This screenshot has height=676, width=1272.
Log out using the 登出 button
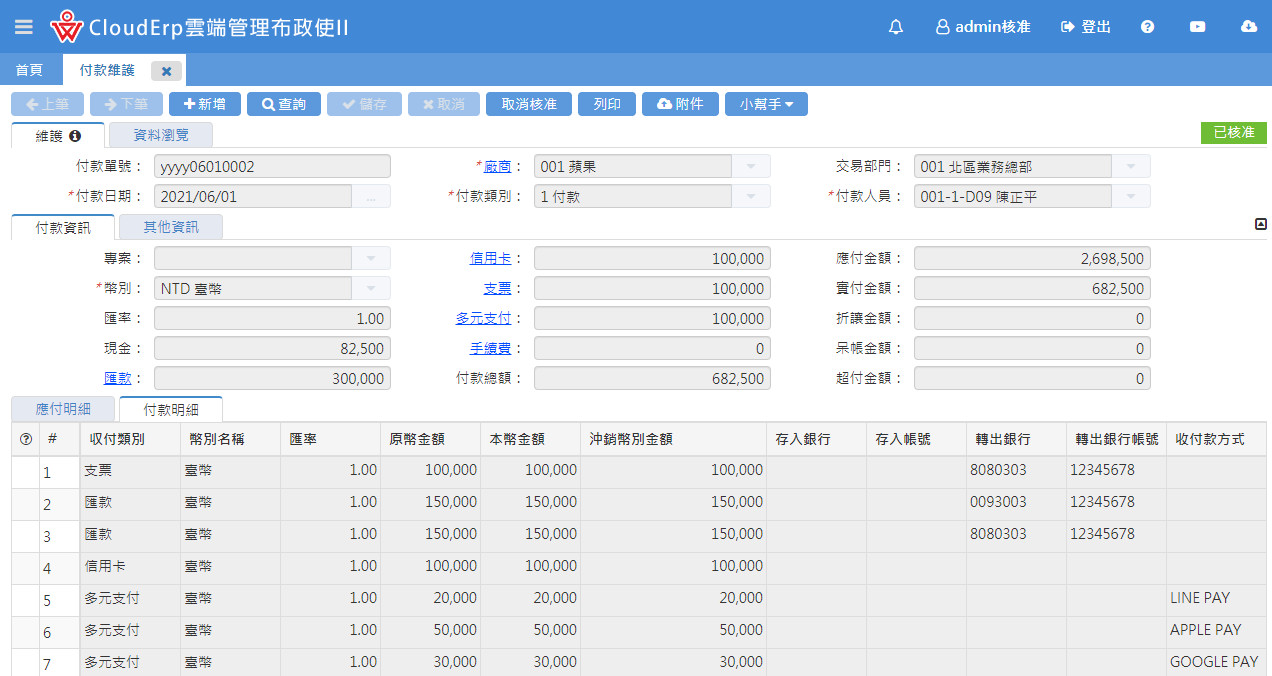click(x=1086, y=27)
